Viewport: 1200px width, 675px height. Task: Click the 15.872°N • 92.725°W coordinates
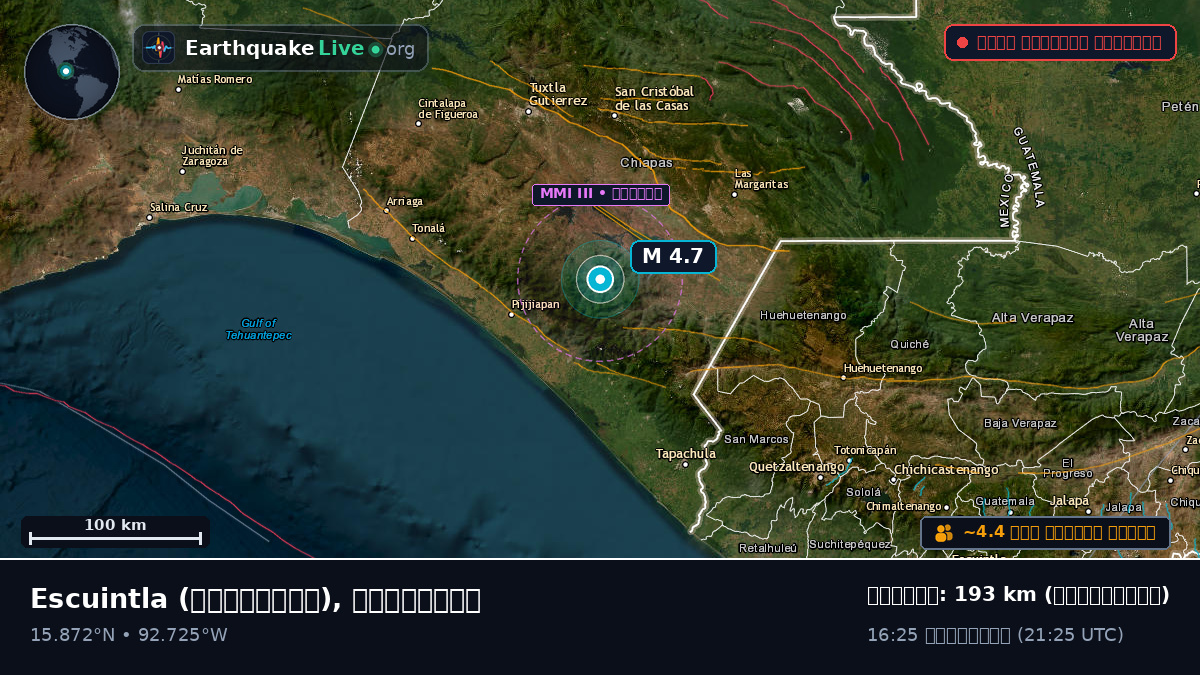click(x=129, y=635)
